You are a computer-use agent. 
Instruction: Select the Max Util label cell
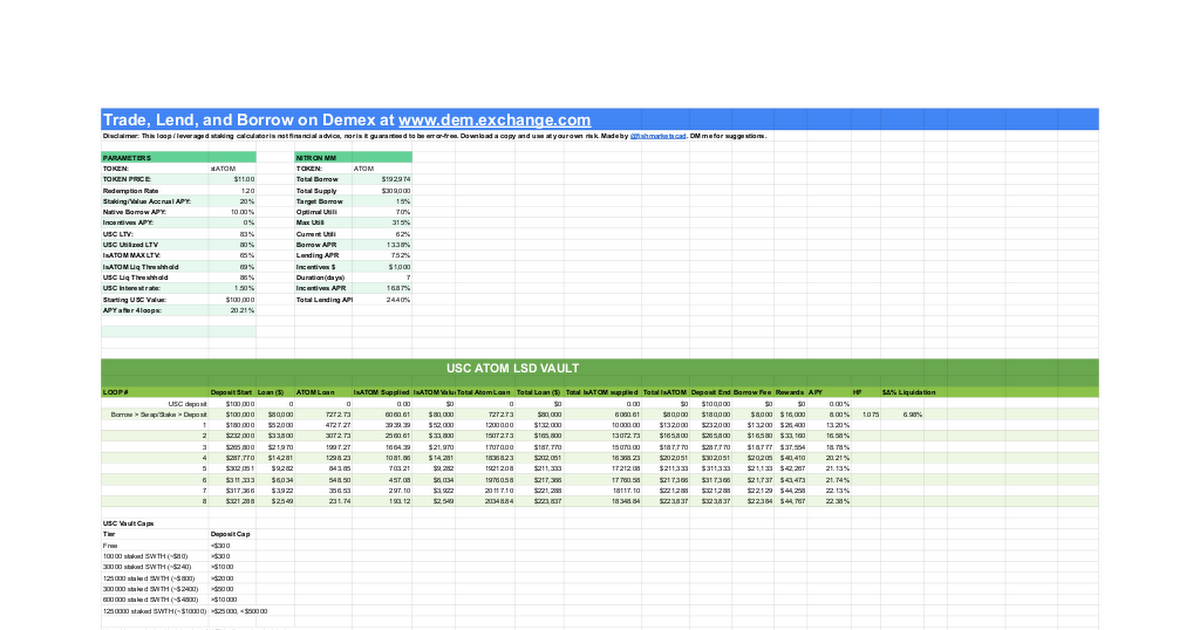(x=324, y=223)
